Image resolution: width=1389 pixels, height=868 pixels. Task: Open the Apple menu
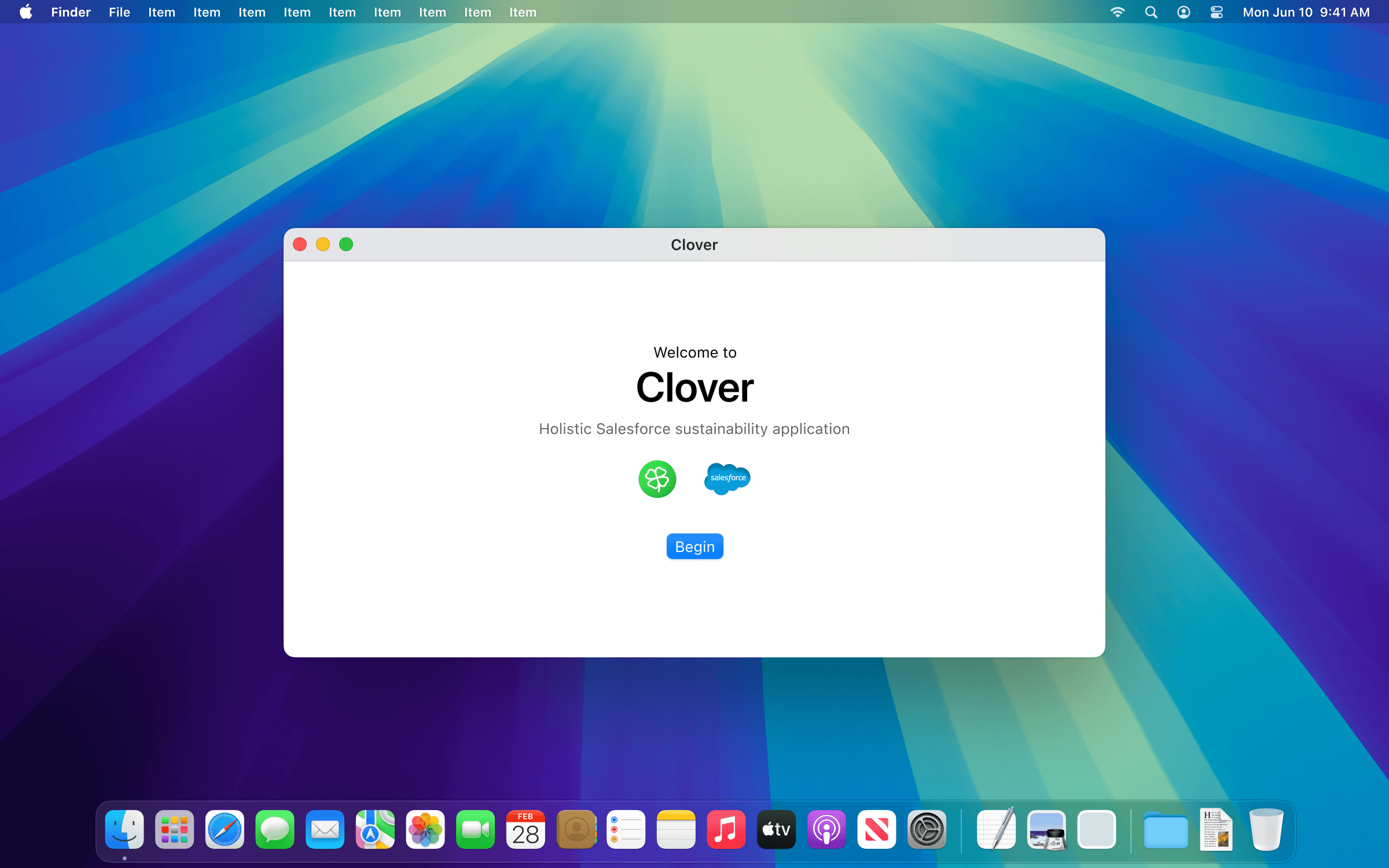[x=25, y=12]
